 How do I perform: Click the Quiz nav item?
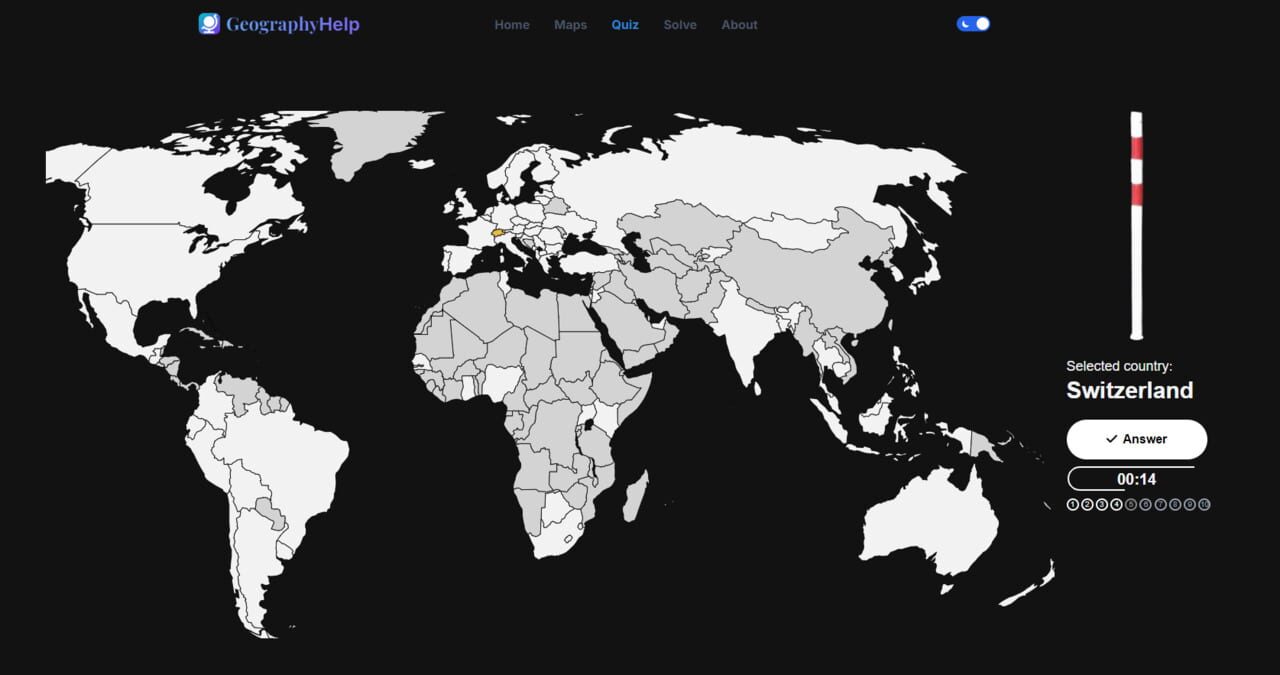coord(624,25)
